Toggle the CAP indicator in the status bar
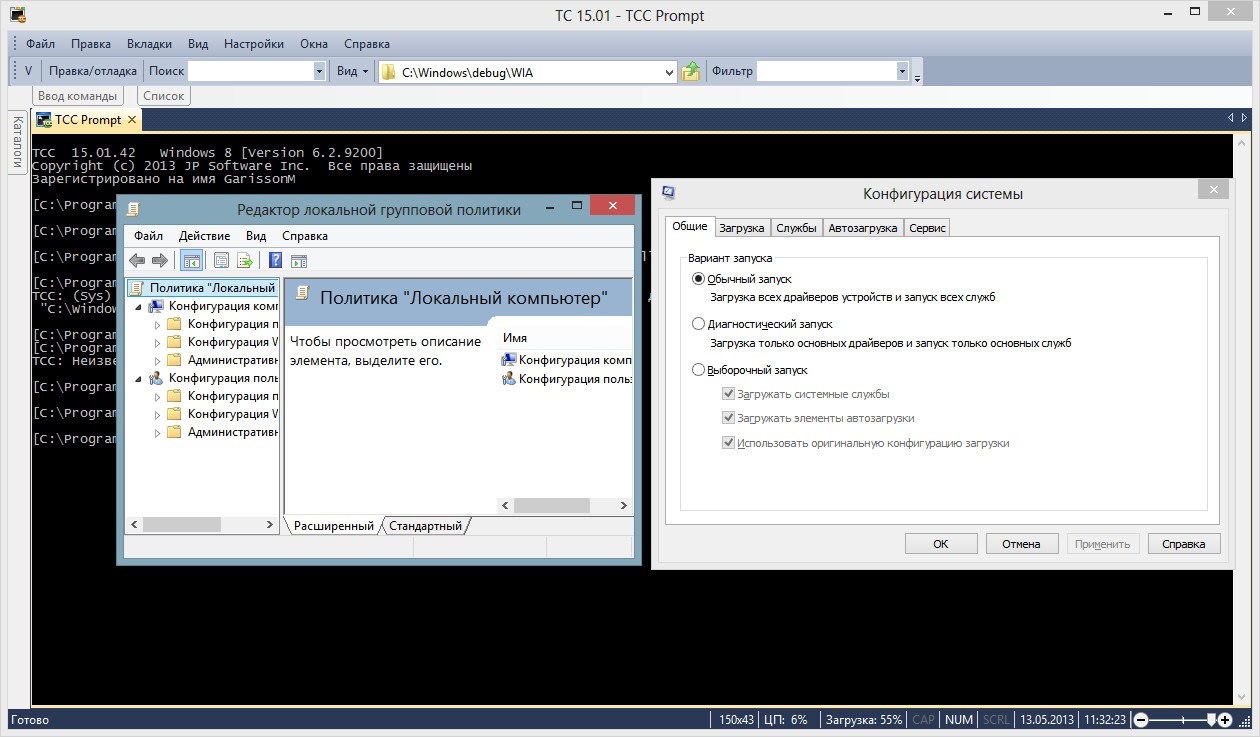 [x=923, y=720]
